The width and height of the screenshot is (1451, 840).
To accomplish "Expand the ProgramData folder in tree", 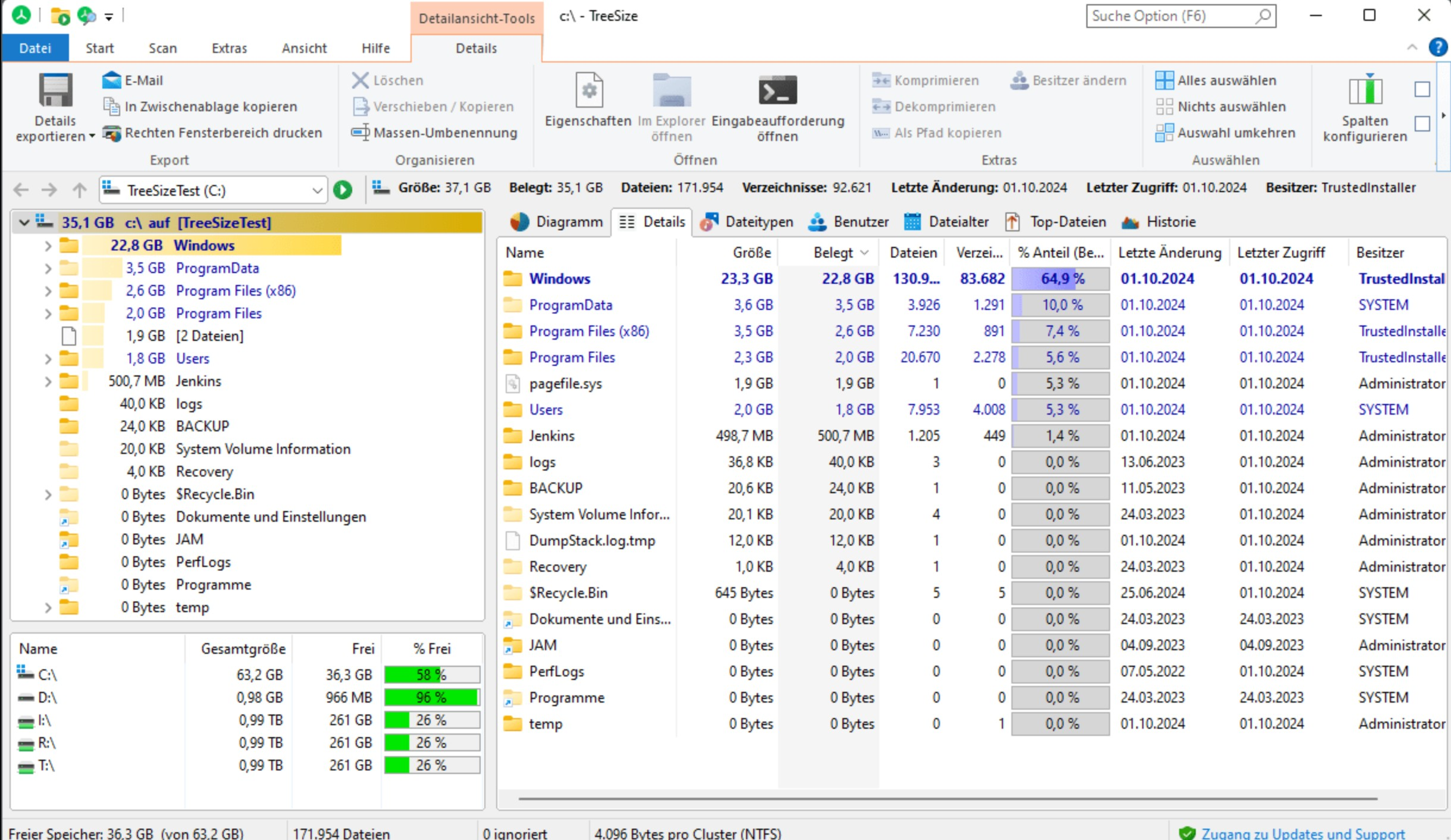I will point(48,268).
